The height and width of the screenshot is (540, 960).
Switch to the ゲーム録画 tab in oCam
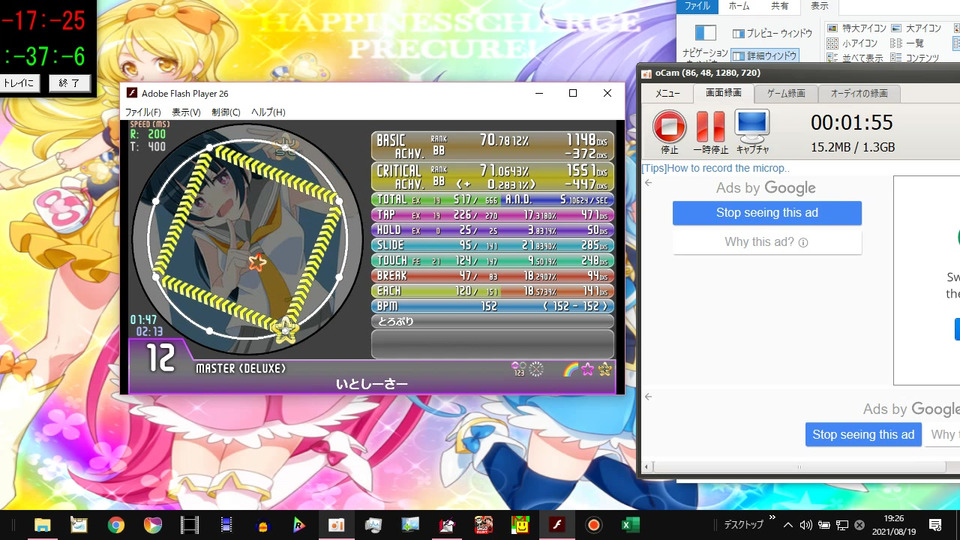pos(786,93)
